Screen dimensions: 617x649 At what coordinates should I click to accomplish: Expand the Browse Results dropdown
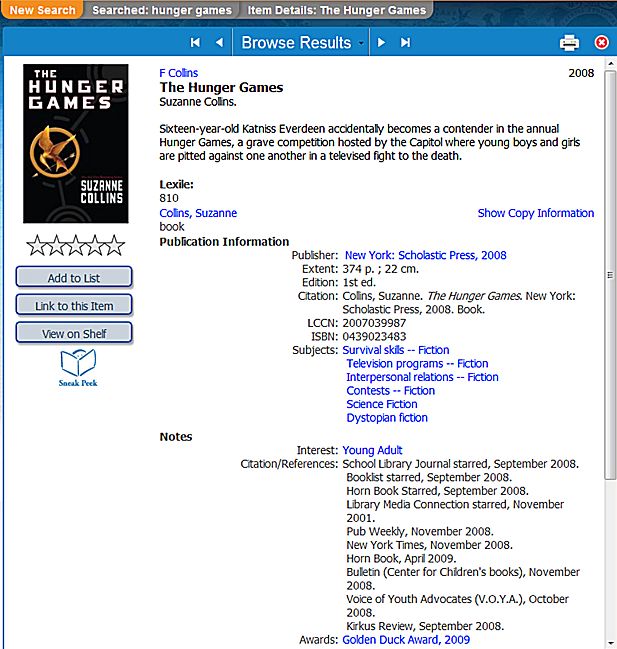coord(303,42)
